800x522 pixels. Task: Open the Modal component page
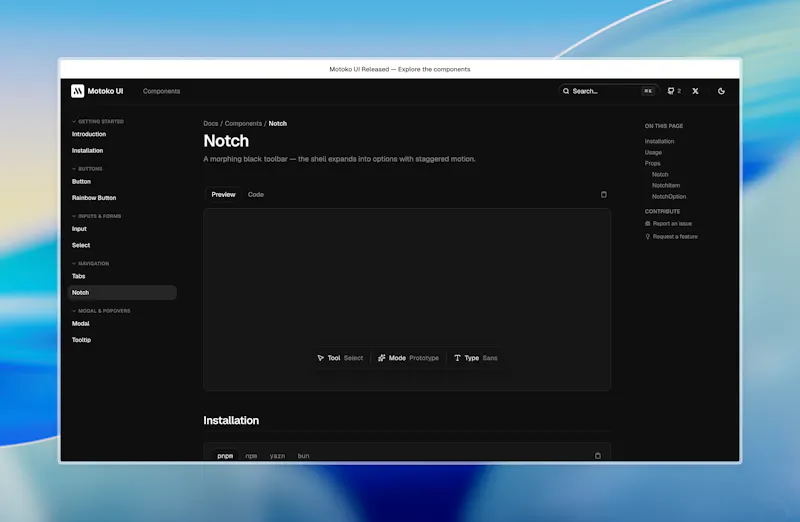tap(81, 324)
